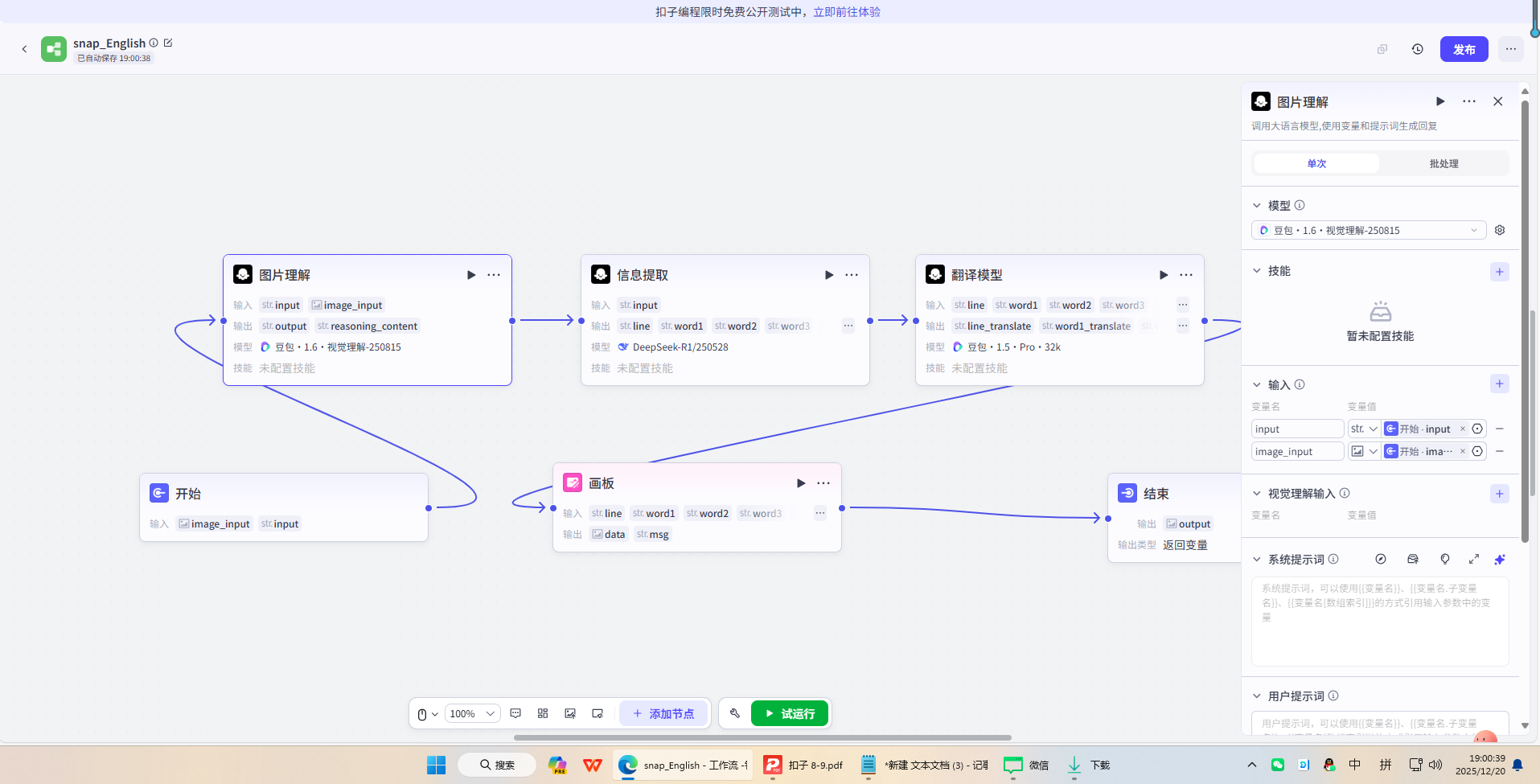1540x784 pixels.
Task: Open the 信息提取 node more menu
Action: (852, 275)
